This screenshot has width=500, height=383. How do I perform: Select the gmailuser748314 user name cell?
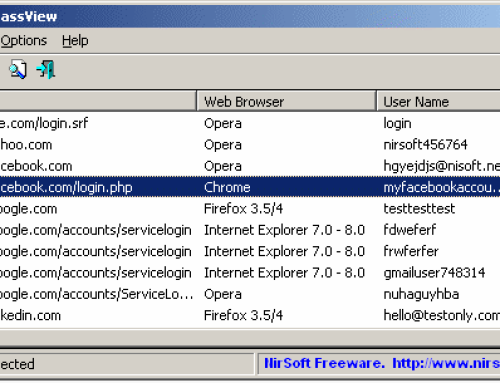pyautogui.click(x=434, y=273)
